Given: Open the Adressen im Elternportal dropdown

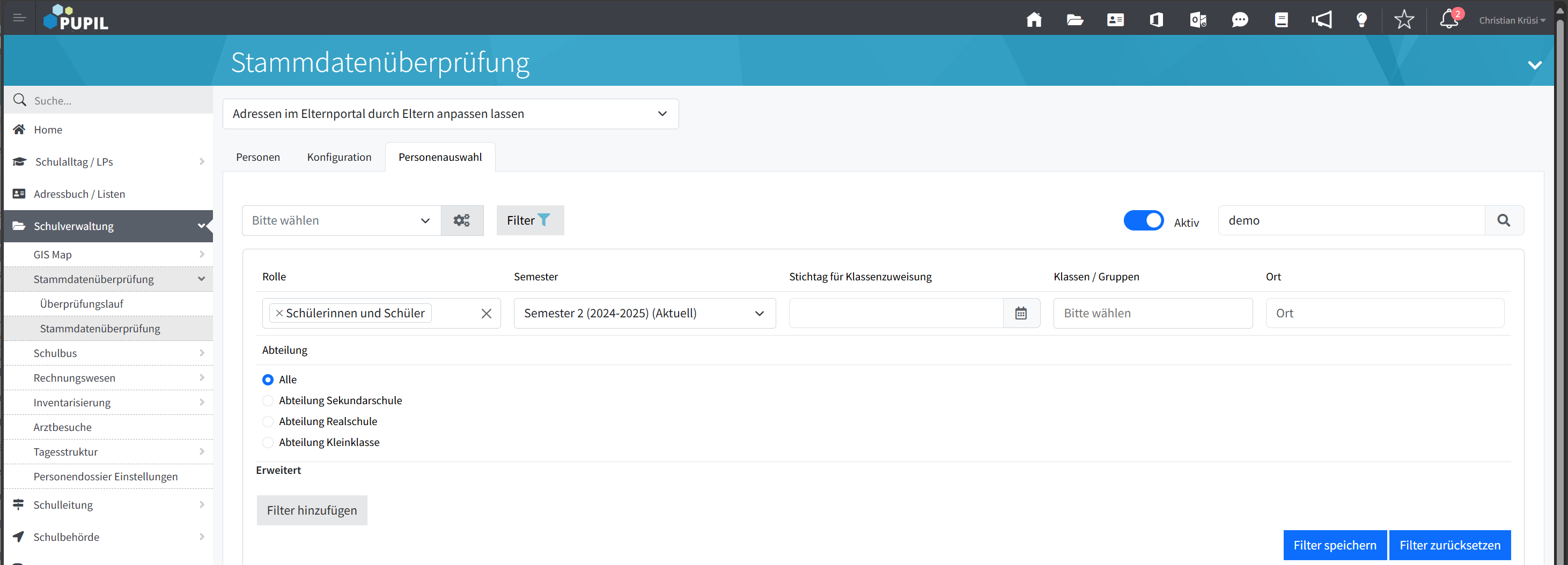Looking at the screenshot, I should coord(451,114).
